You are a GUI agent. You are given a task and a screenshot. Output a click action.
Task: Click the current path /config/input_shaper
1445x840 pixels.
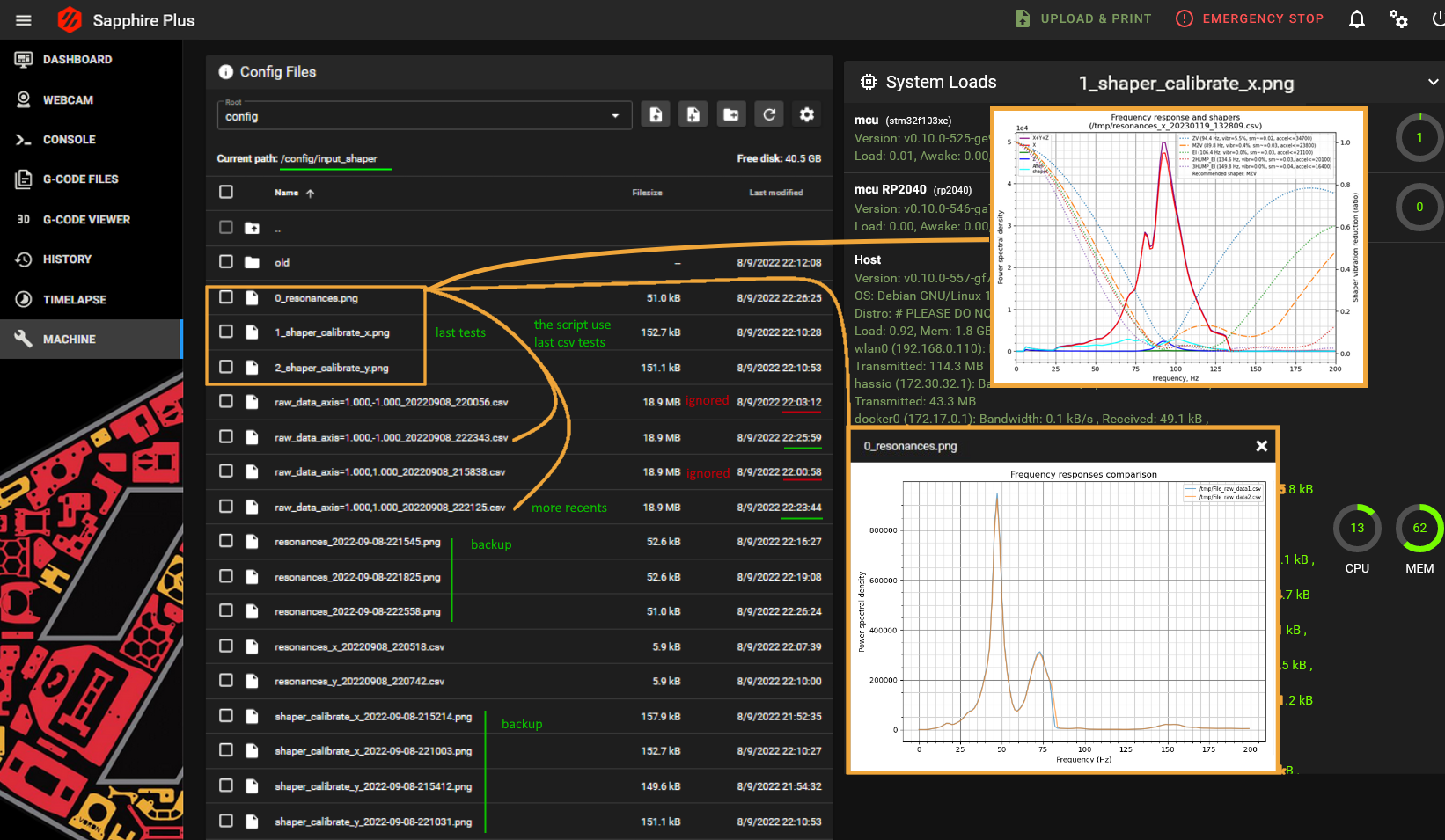coord(329,158)
